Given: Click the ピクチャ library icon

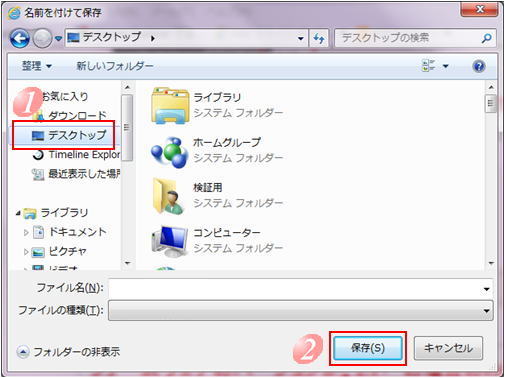Looking at the screenshot, I should tap(38, 252).
